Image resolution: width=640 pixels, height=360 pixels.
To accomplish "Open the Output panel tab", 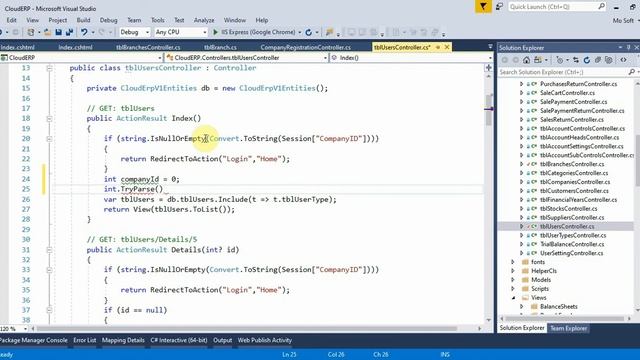I will click(222, 340).
